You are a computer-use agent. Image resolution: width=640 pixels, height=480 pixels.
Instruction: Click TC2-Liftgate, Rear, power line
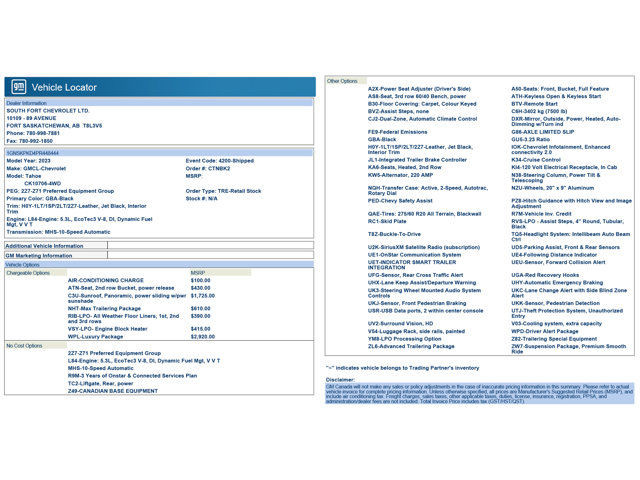[100, 384]
